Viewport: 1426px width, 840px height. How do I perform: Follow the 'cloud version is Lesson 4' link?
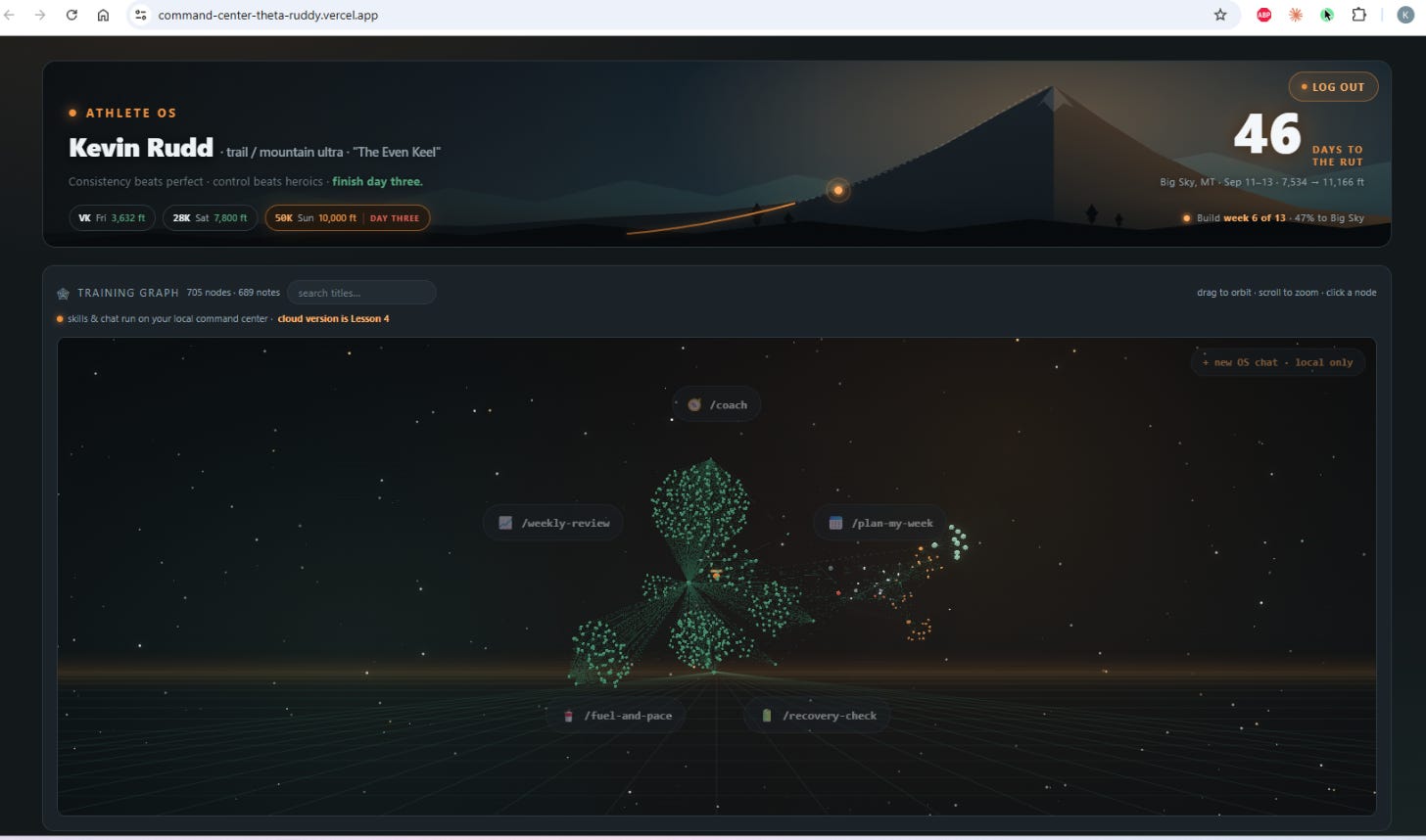pyautogui.click(x=333, y=319)
